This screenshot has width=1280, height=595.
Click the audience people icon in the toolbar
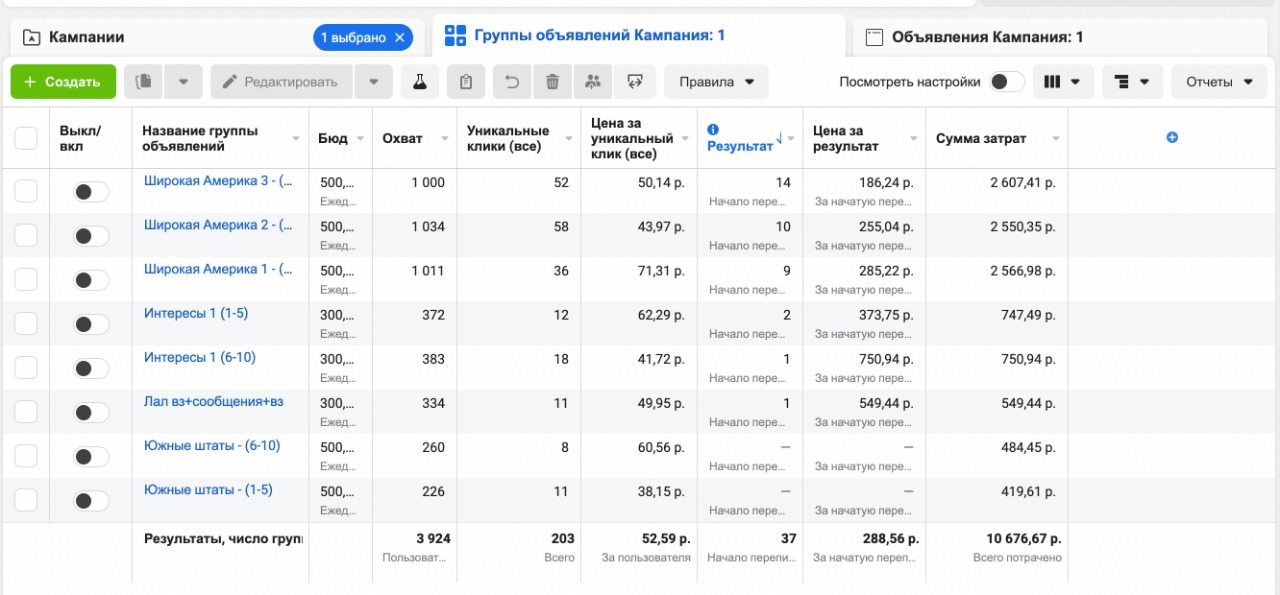tap(593, 82)
